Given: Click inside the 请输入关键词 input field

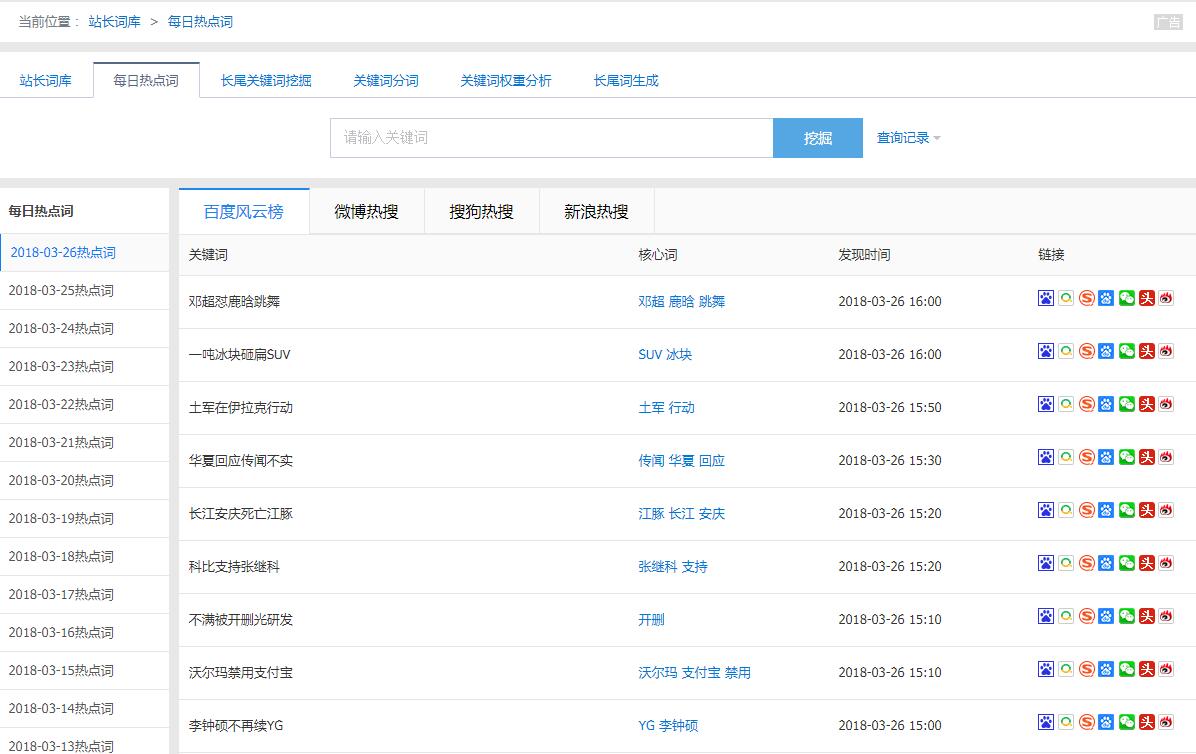Looking at the screenshot, I should point(550,138).
